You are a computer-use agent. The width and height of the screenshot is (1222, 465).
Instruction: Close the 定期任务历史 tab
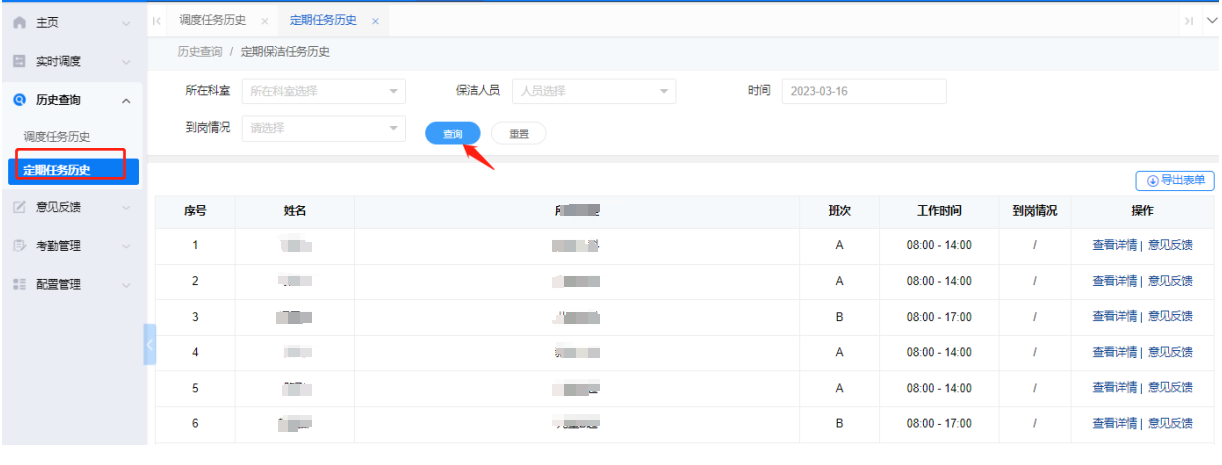click(x=375, y=21)
